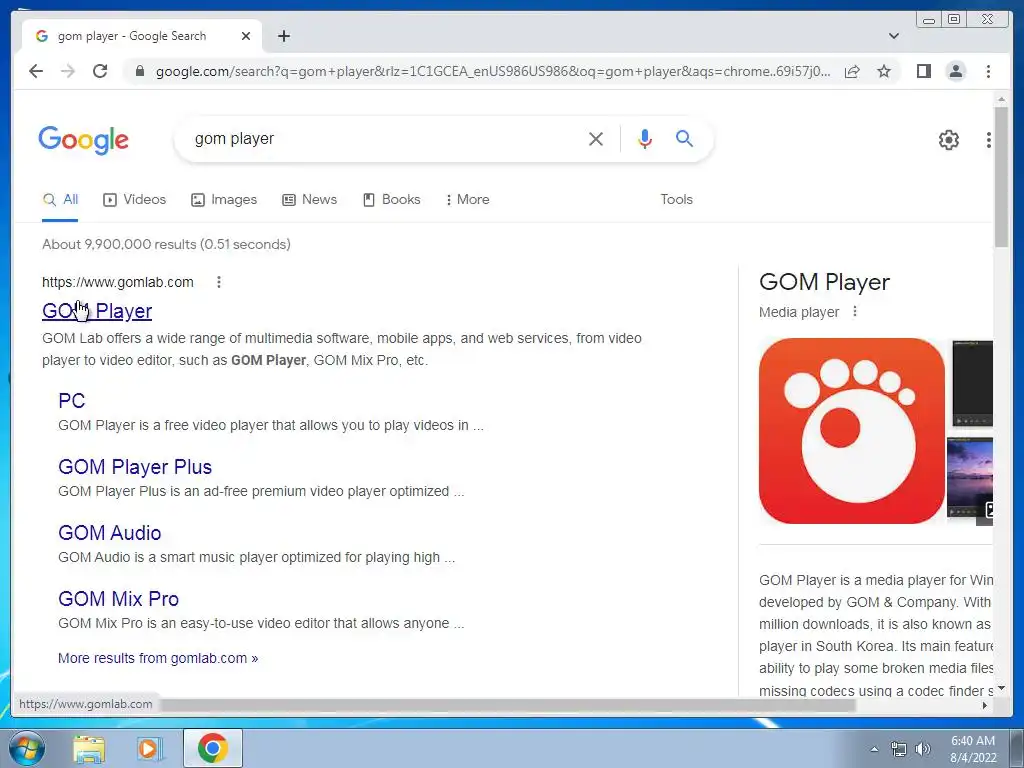The height and width of the screenshot is (768, 1024).
Task: Click the https://www.gomlab.com URL text
Action: click(118, 282)
